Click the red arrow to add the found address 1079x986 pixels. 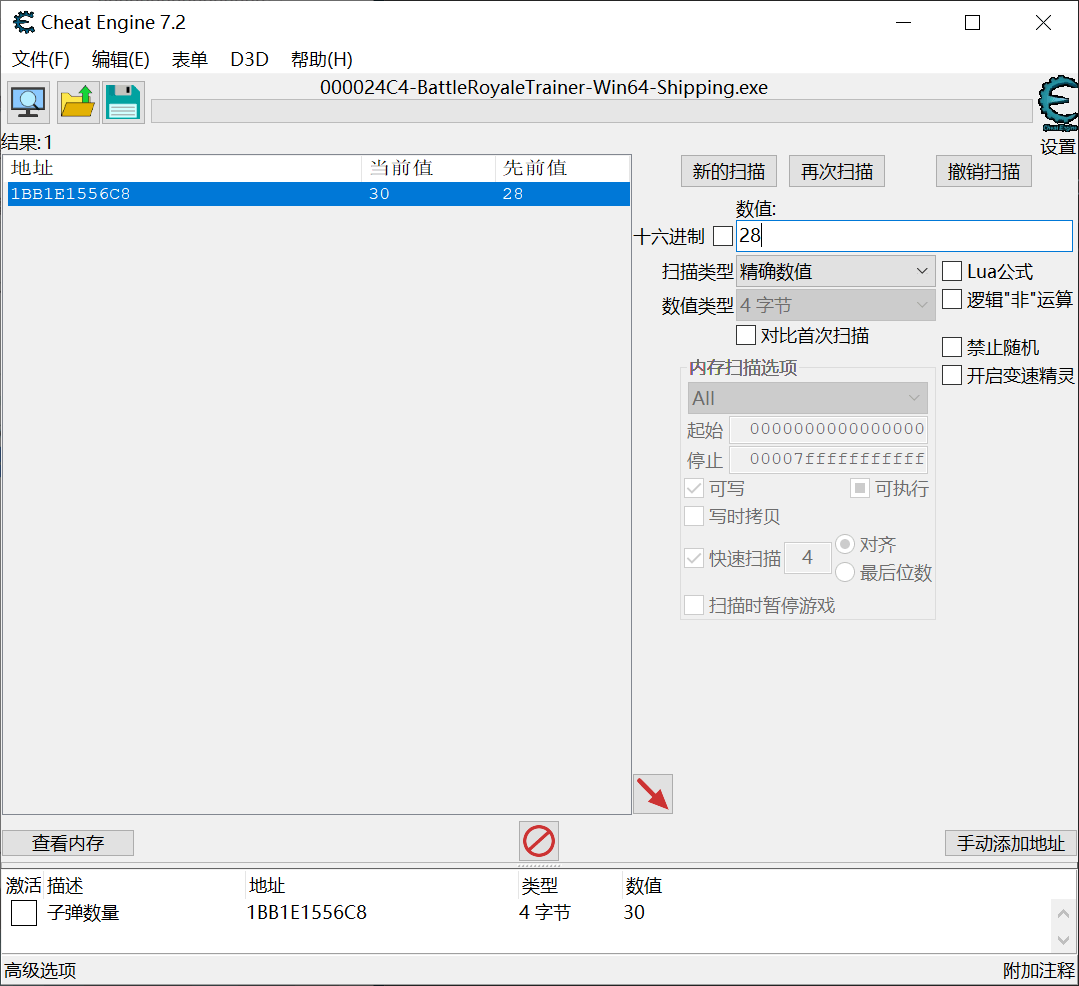coord(652,793)
